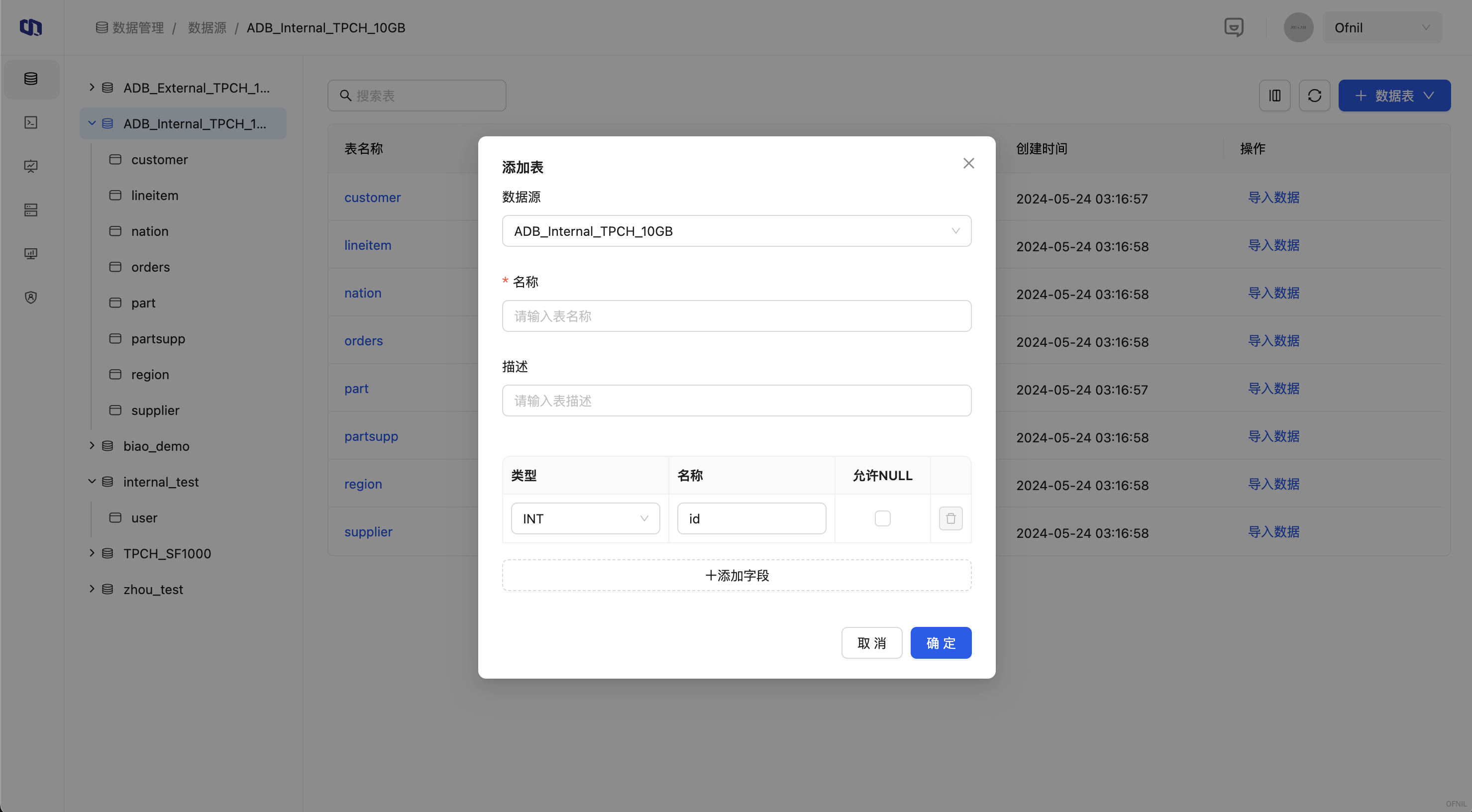Click 导入数据 for the supplier row

[x=1273, y=531]
